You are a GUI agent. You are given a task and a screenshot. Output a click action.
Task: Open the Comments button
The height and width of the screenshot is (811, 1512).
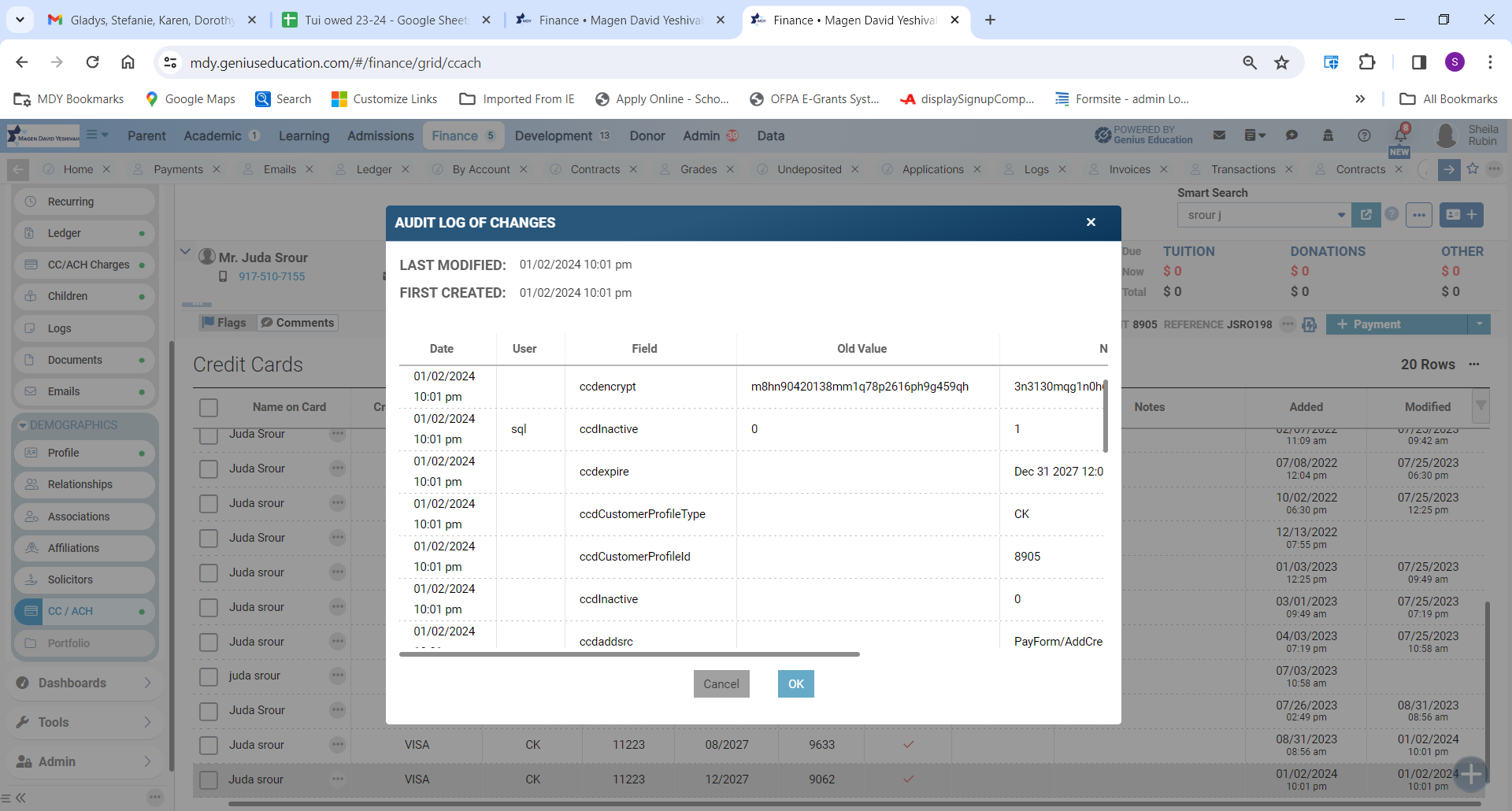298,323
